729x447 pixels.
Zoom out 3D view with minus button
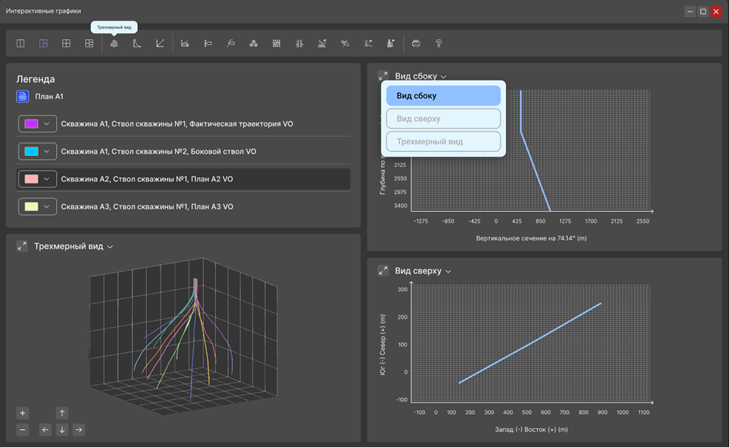tap(22, 430)
